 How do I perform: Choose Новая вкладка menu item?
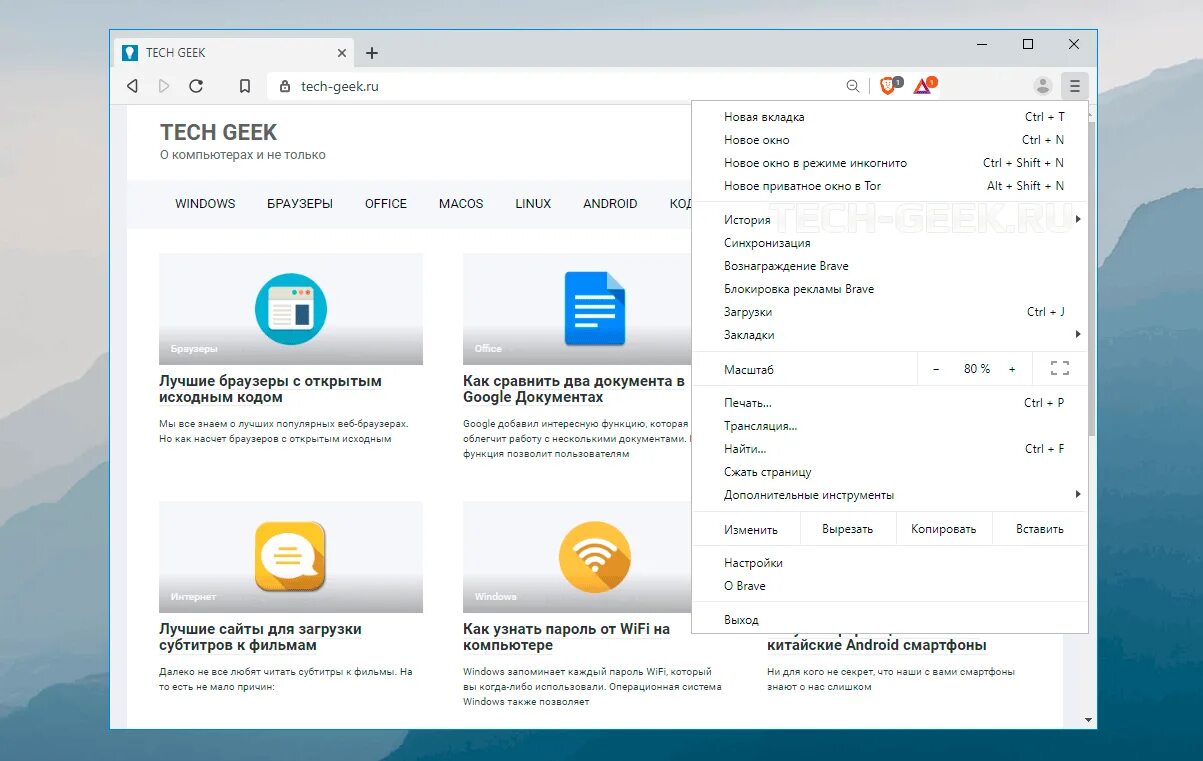(889, 117)
